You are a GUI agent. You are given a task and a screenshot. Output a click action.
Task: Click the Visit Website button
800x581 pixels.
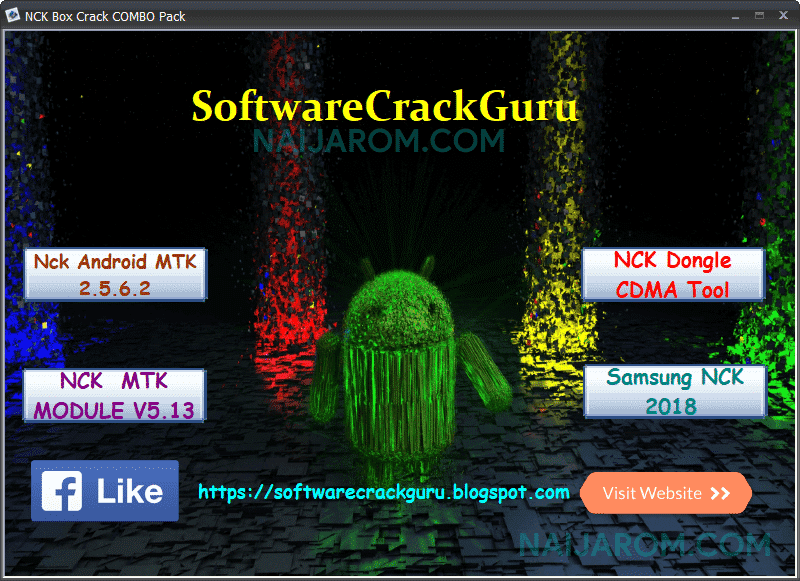click(666, 493)
